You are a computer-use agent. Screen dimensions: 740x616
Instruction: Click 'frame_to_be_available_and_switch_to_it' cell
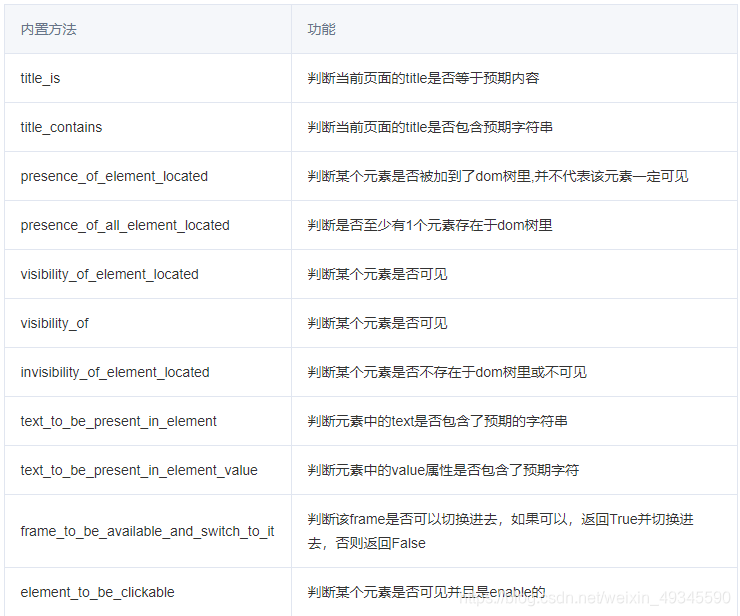(147, 532)
